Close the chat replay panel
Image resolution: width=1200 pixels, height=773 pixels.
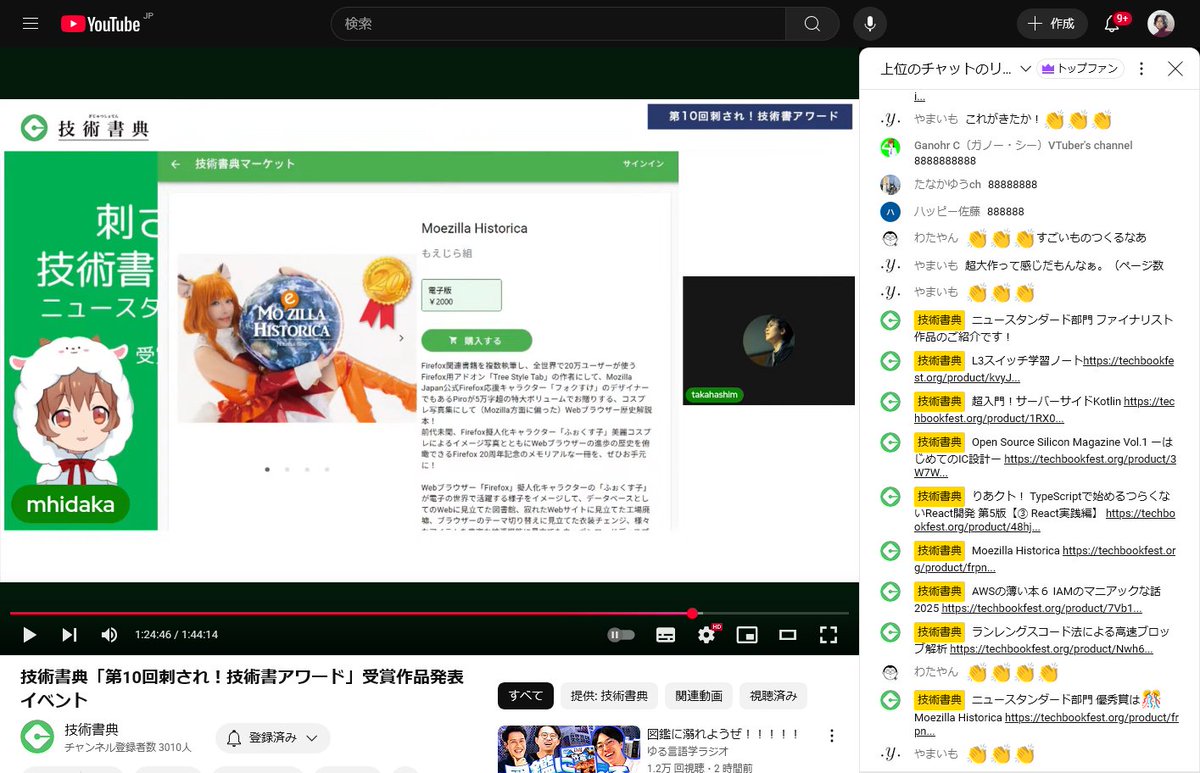click(x=1176, y=69)
